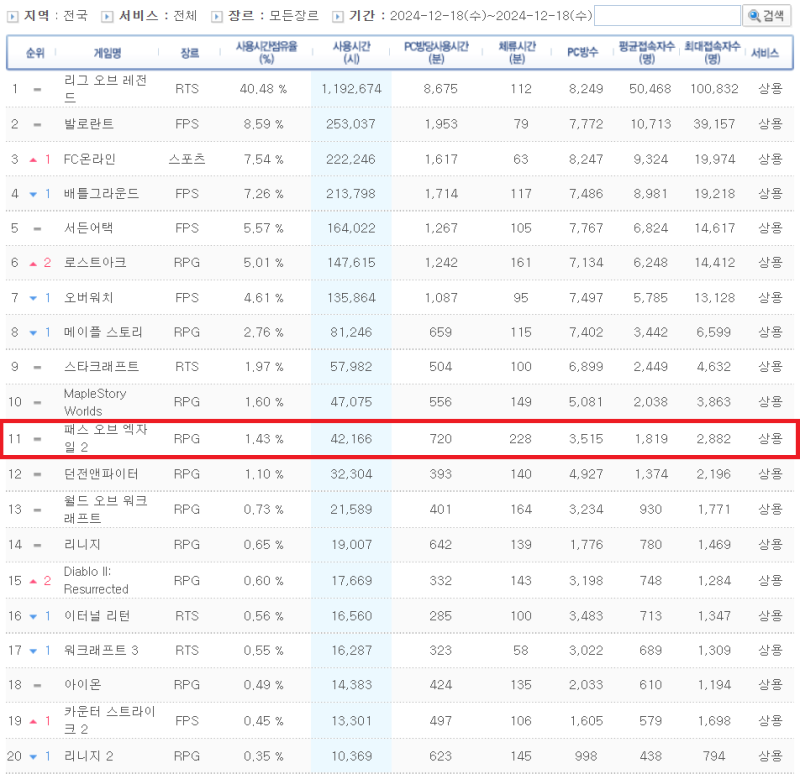Image resolution: width=800 pixels, height=774 pixels.
Task: Sort by 평균접속자수(명) column header
Action: (x=646, y=53)
